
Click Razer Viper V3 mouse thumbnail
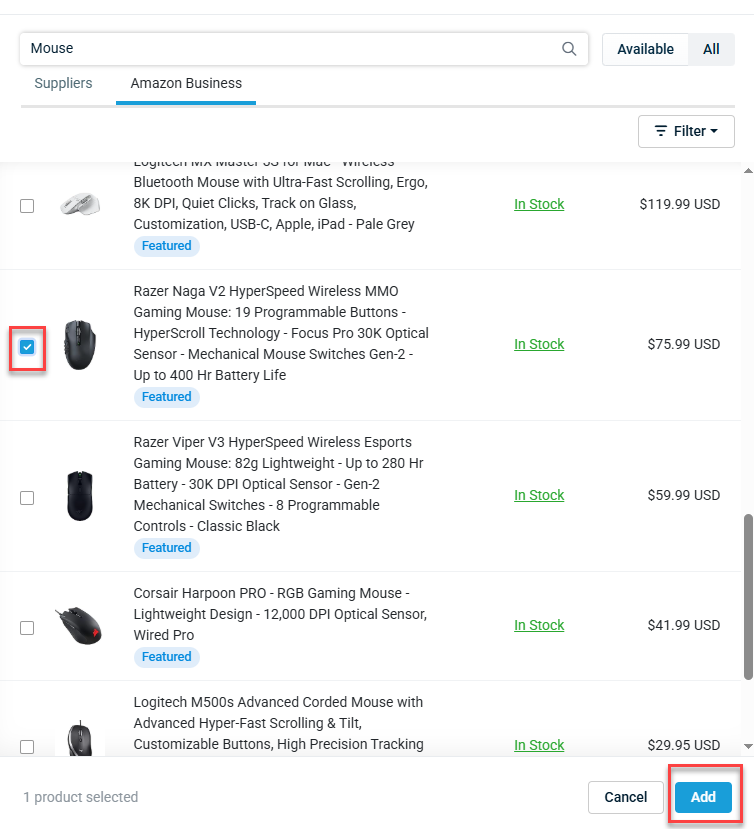coord(80,496)
